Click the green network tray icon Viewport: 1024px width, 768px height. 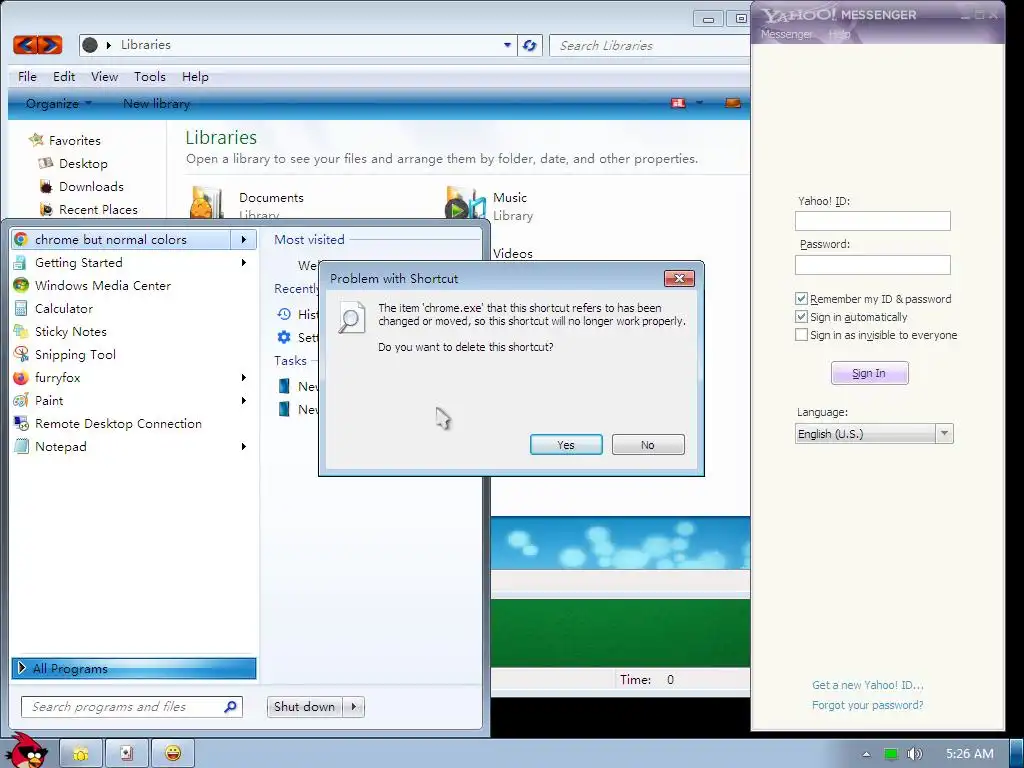(891, 754)
